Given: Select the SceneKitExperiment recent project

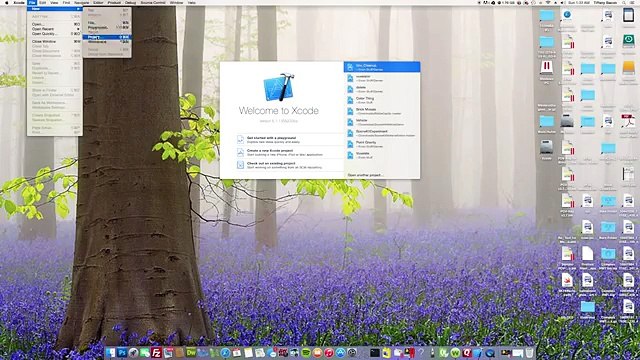Looking at the screenshot, I should coord(382,133).
